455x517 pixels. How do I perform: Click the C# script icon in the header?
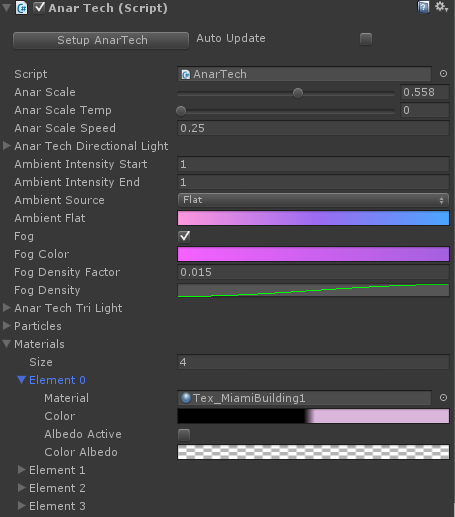22,8
